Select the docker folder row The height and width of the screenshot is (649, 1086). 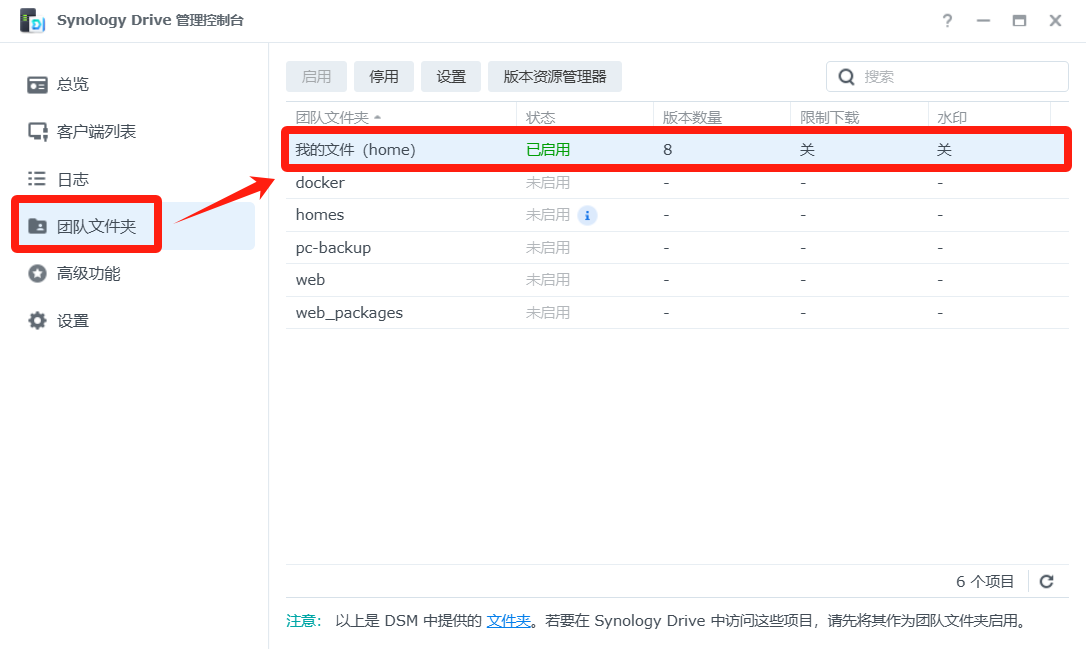click(x=400, y=183)
